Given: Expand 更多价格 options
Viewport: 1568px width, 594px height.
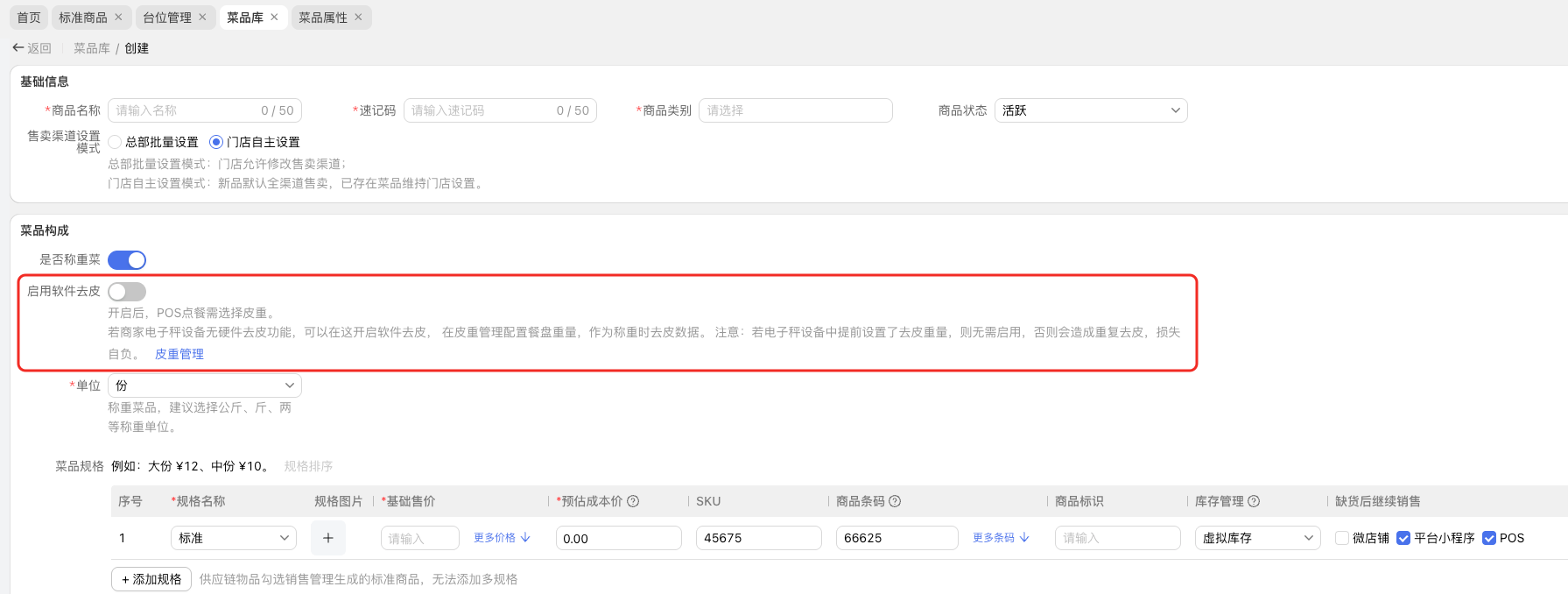Looking at the screenshot, I should (x=502, y=538).
